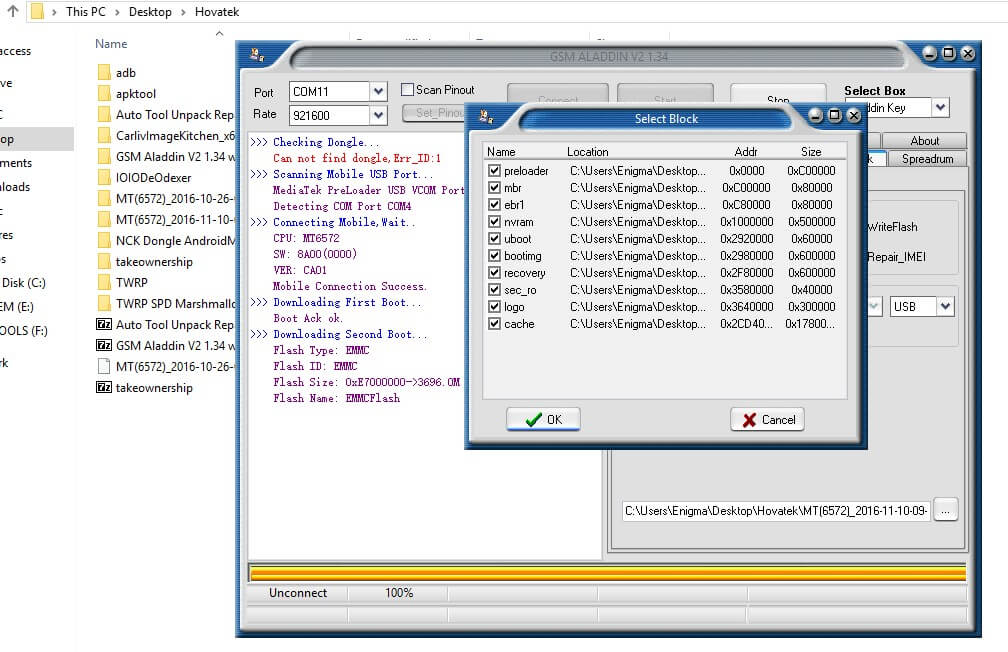Open the apktool folder icon

104,94
